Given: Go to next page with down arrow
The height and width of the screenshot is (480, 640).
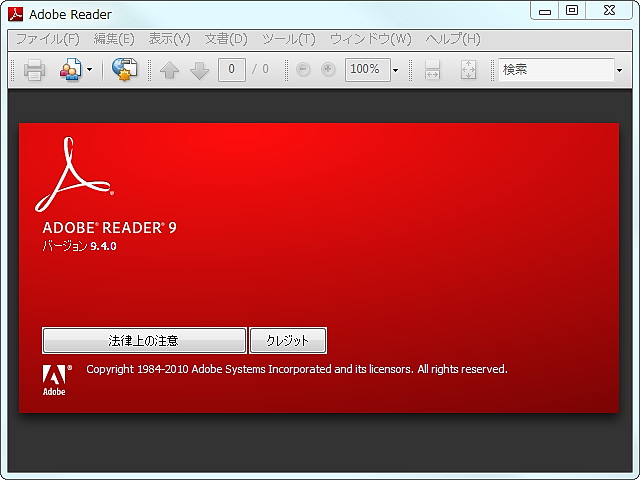Looking at the screenshot, I should click(x=200, y=70).
